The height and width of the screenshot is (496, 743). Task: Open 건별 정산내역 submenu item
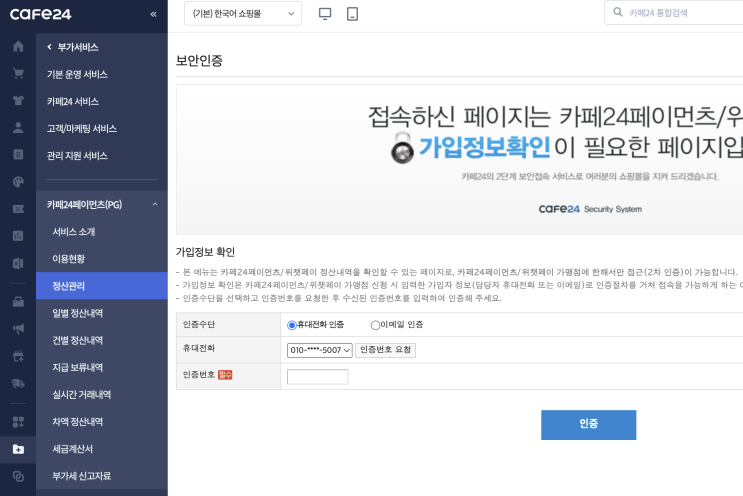(x=78, y=340)
